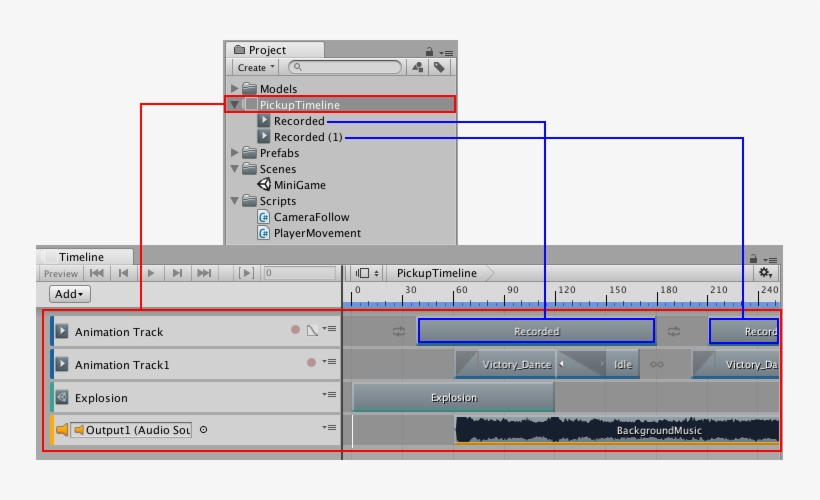The image size is (820, 500).
Task: Step to previous frame
Action: point(123,273)
